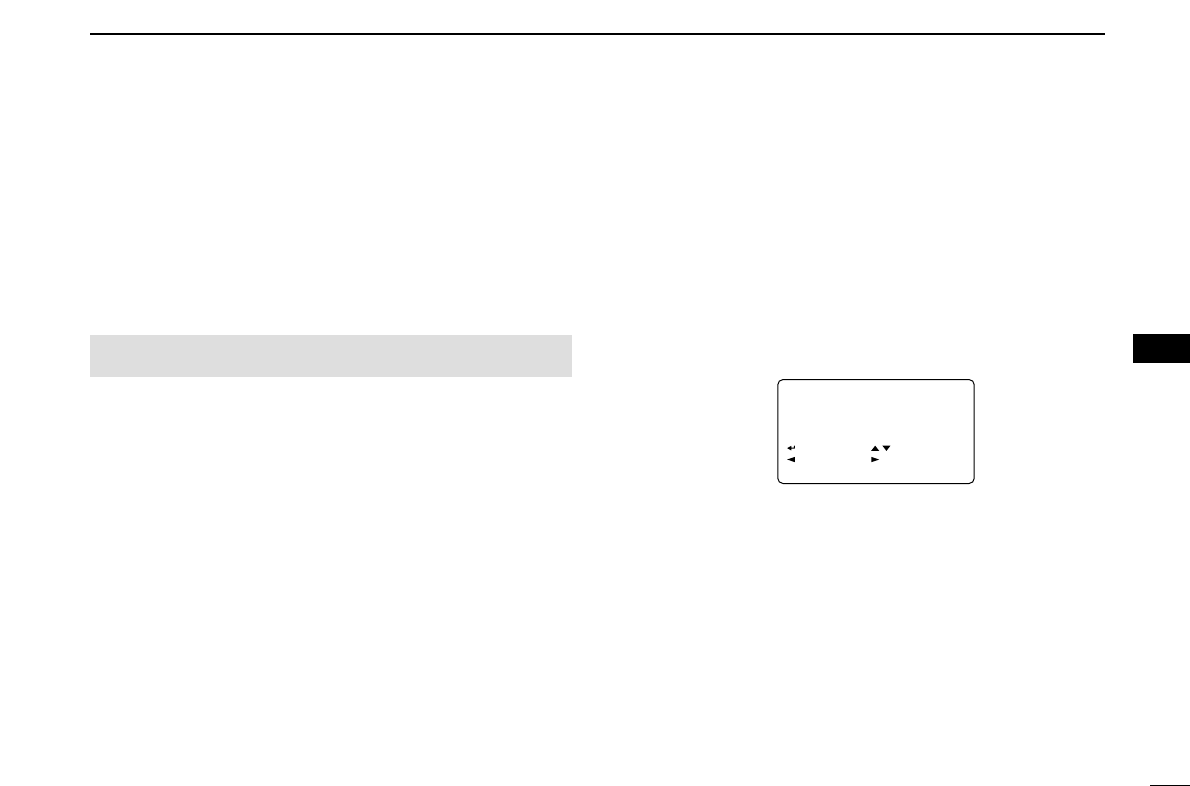
Task: Click the left end of the top horizontal rule
Action: point(93,33)
